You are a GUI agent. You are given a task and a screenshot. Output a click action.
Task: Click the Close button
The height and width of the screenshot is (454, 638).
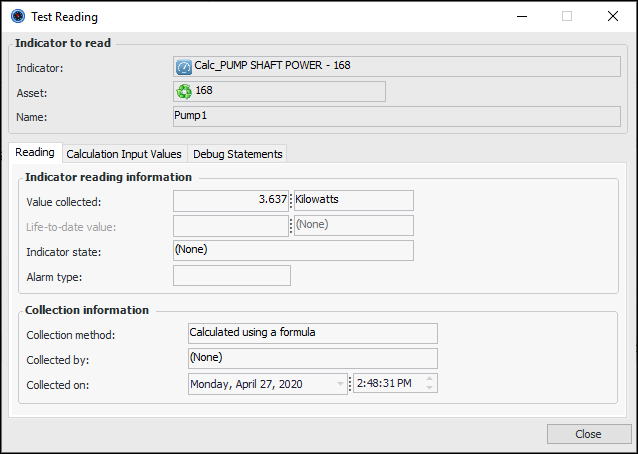coord(588,434)
